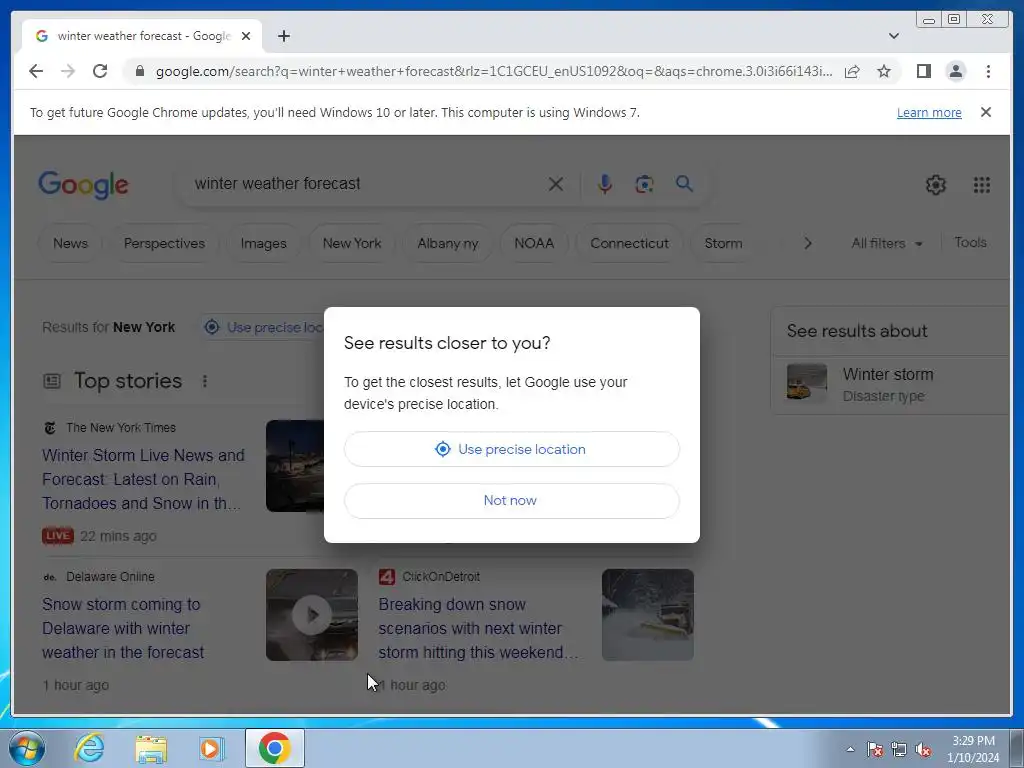1024x768 pixels.
Task: Select the New York filter chip
Action: tap(351, 243)
